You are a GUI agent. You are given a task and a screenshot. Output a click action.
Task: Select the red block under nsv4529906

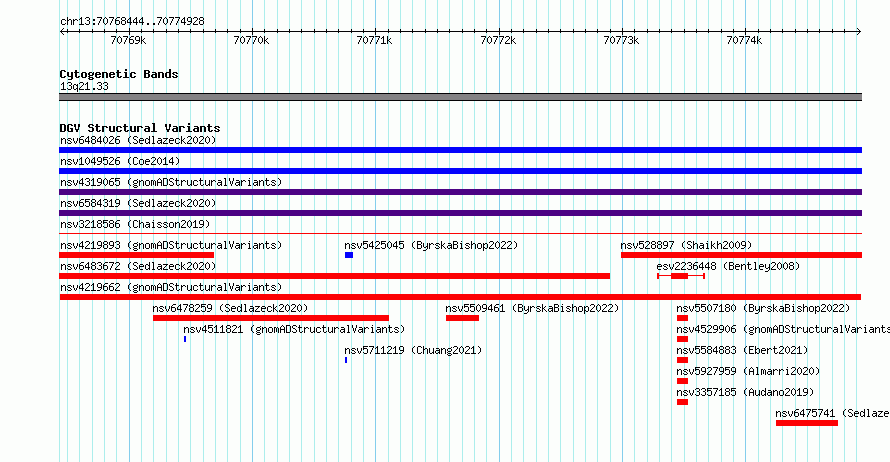click(682, 339)
